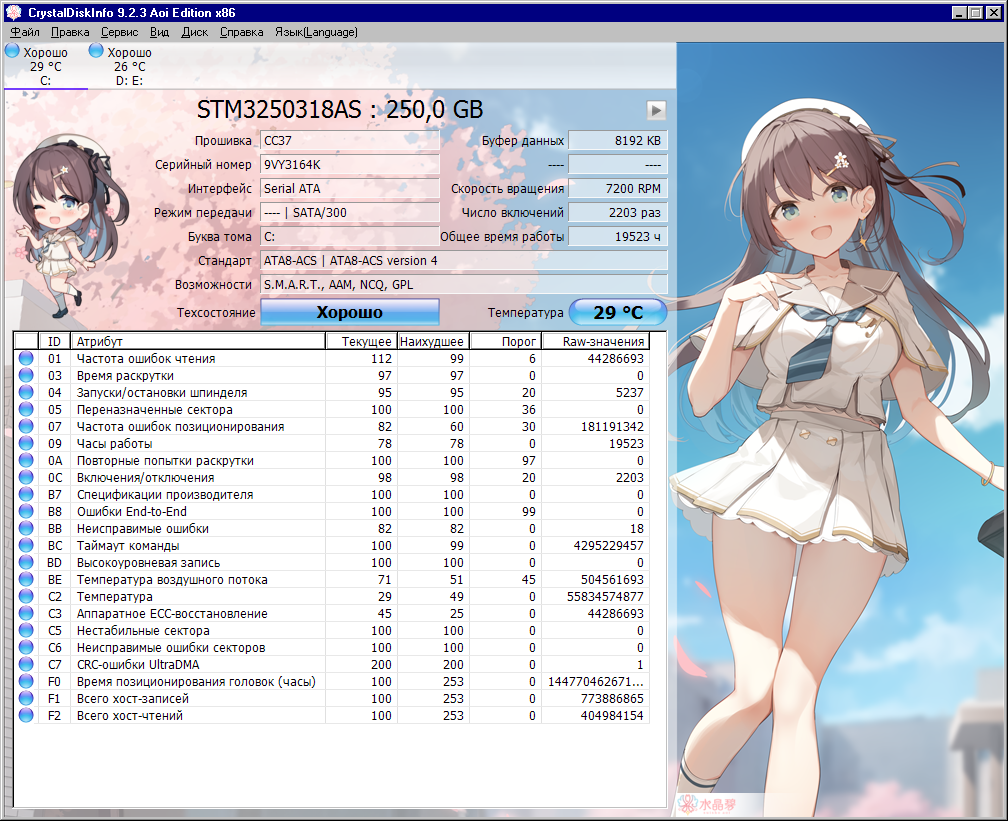
Task: Click the next disk arrow button
Action: click(656, 110)
